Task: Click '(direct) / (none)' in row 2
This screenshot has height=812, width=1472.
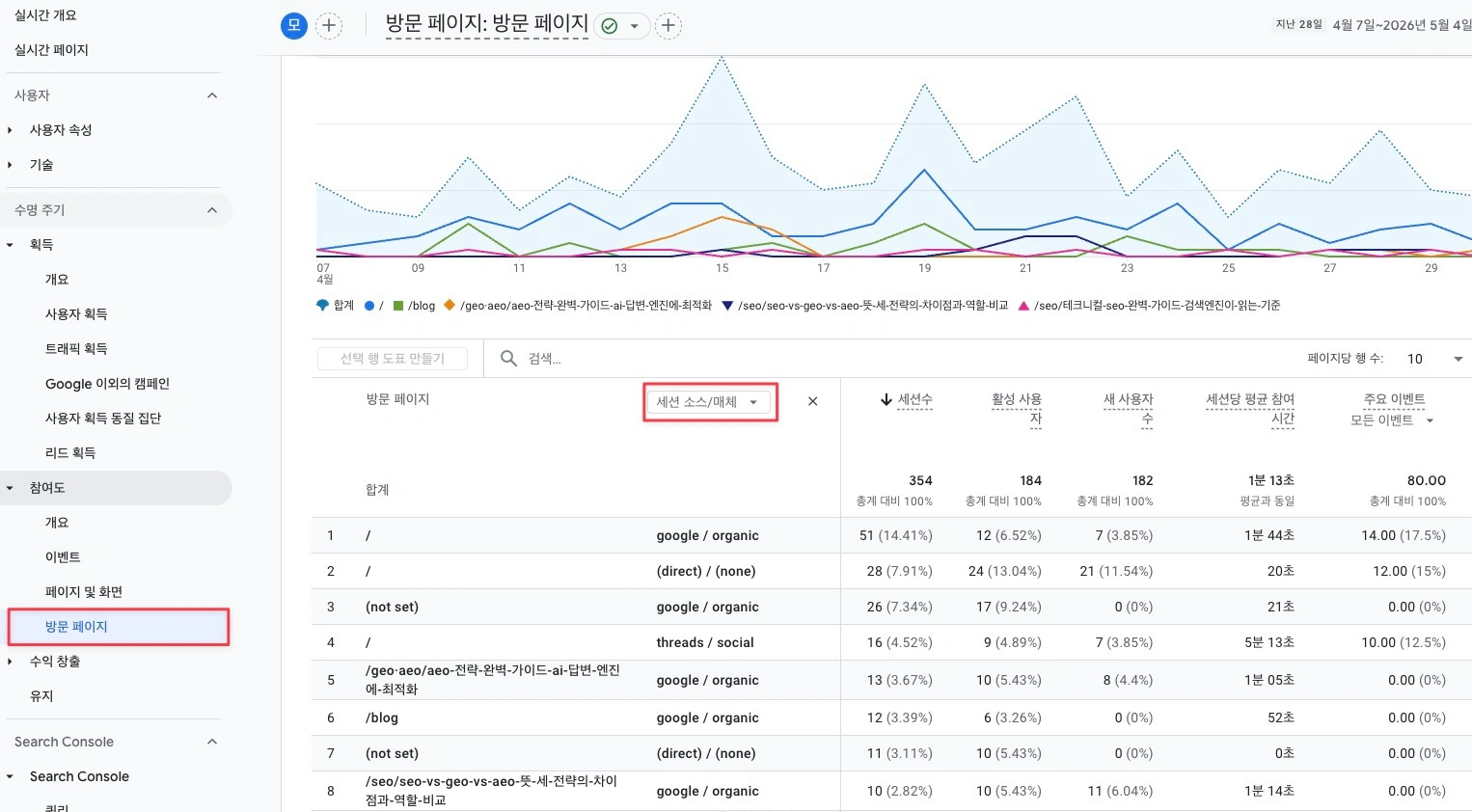Action: [x=706, y=571]
